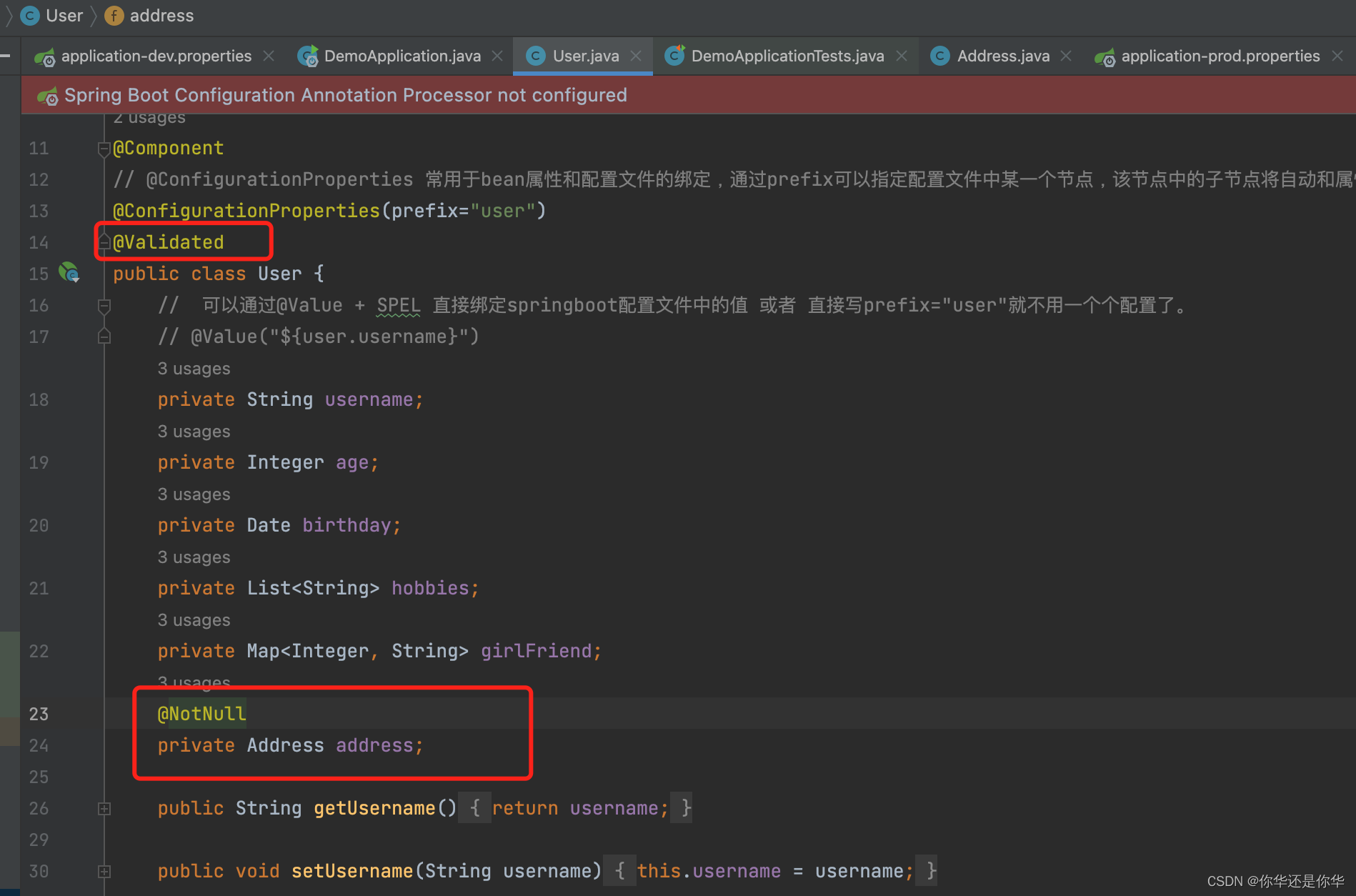Toggle the fold end marker at line 17
This screenshot has width=1356, height=896.
click(x=104, y=336)
